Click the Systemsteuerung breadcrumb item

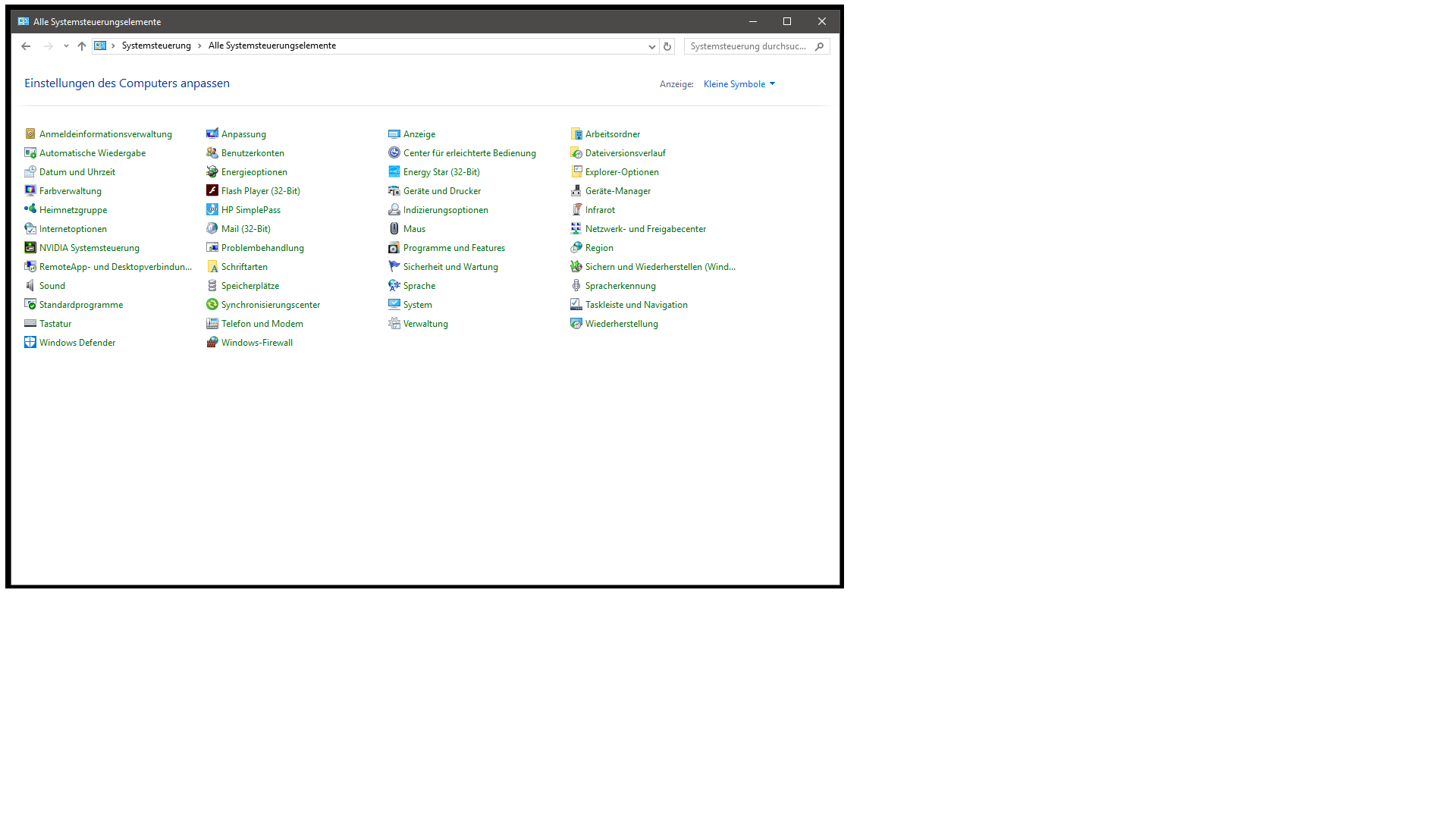pyautogui.click(x=156, y=45)
